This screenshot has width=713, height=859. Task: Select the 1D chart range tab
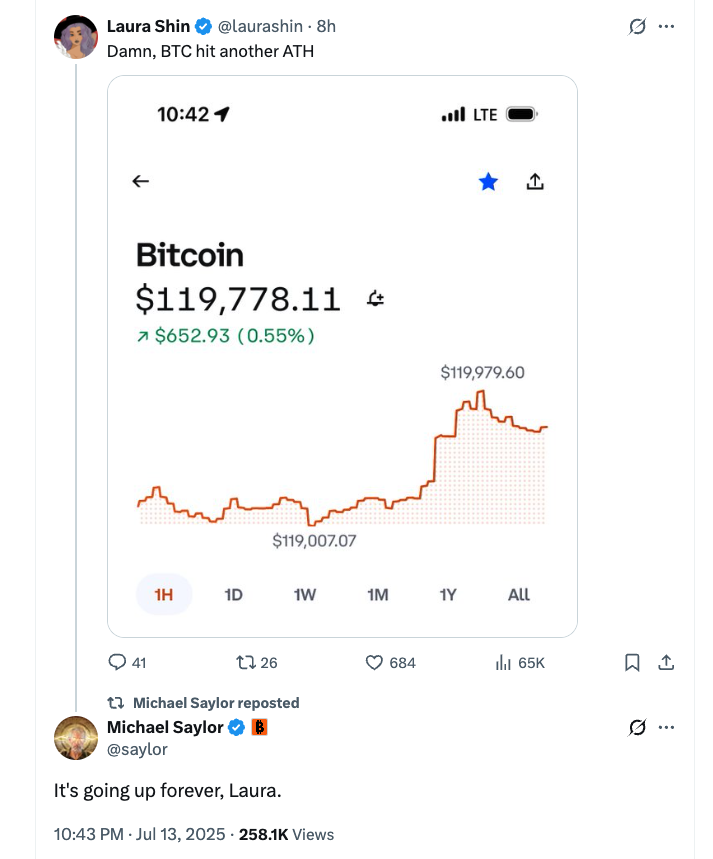[x=233, y=595]
